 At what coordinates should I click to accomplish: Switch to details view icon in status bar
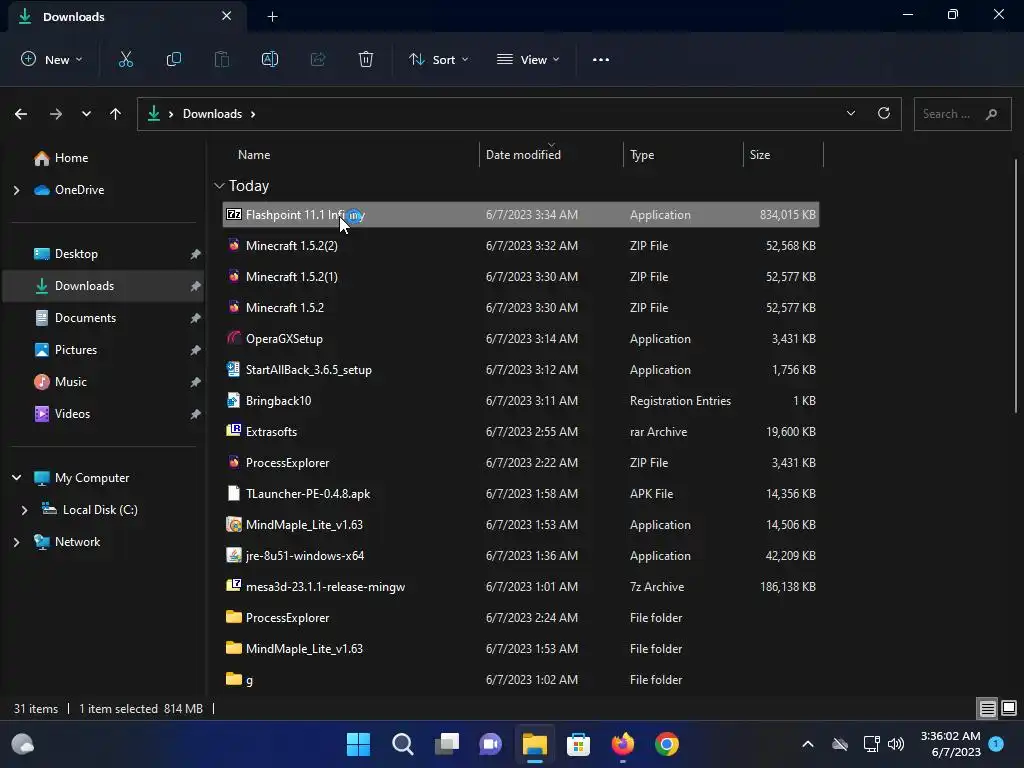pyautogui.click(x=987, y=708)
